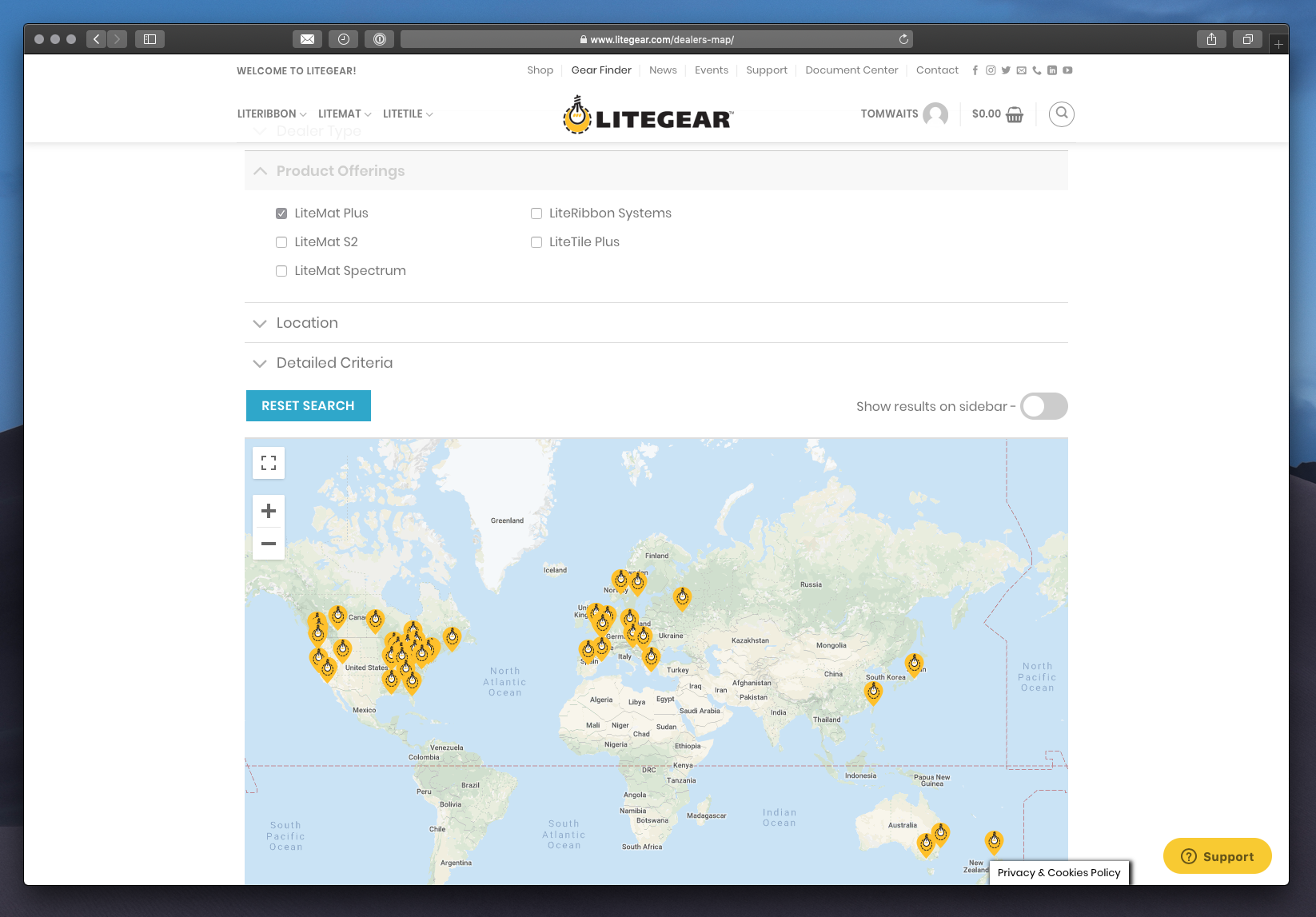The image size is (1316, 917).
Task: Check the LiteRibbon Systems checkbox
Action: [536, 213]
